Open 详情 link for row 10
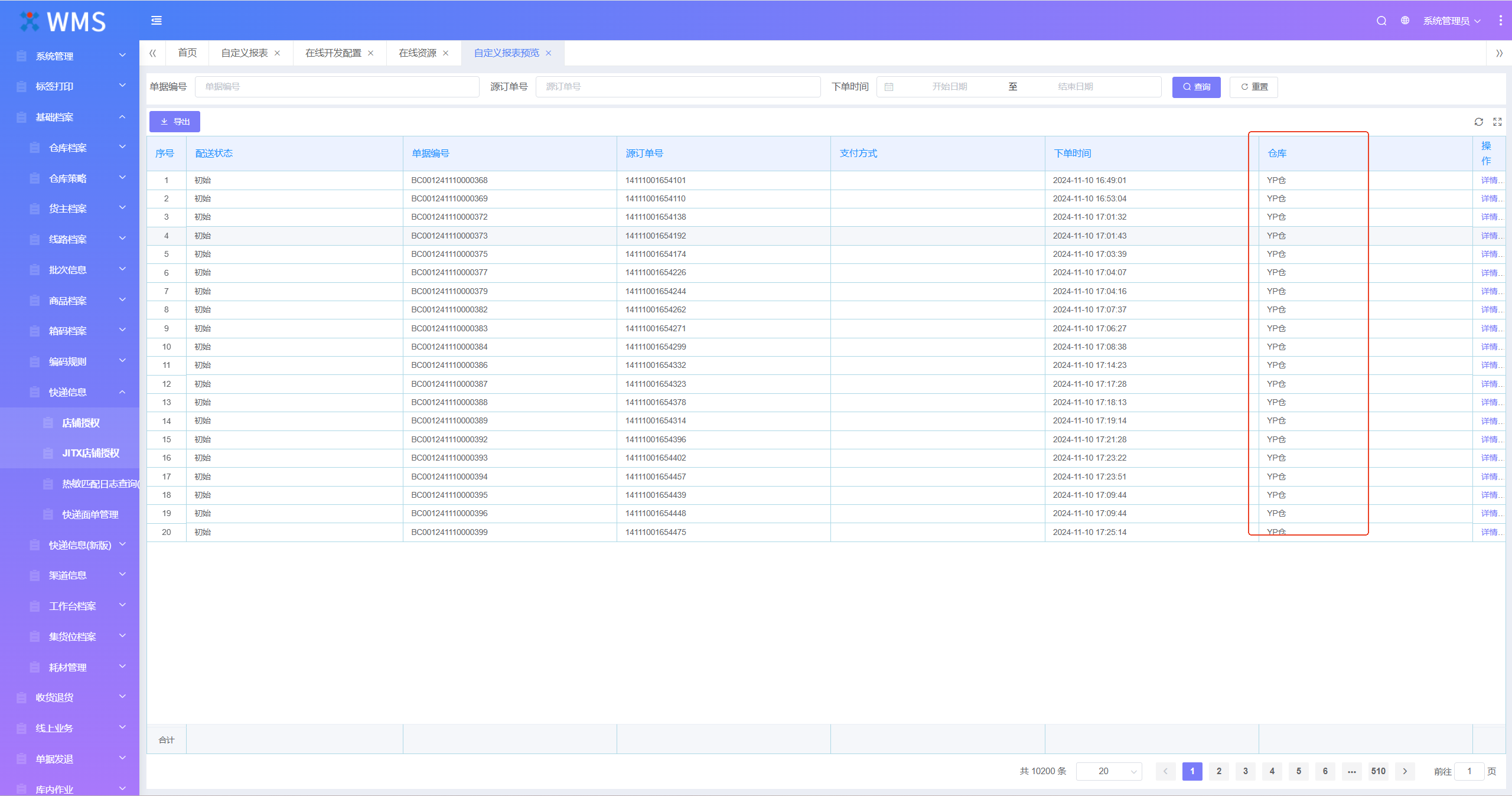This screenshot has height=796, width=1512. click(1491, 347)
